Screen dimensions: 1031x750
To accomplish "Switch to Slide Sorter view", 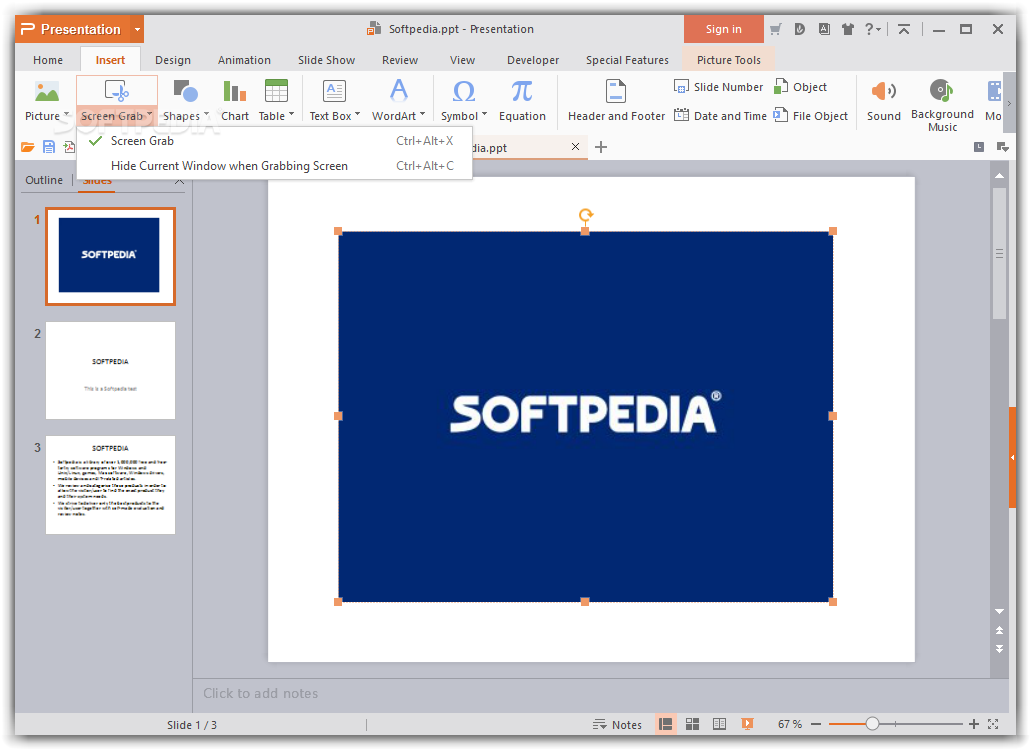I will click(692, 724).
